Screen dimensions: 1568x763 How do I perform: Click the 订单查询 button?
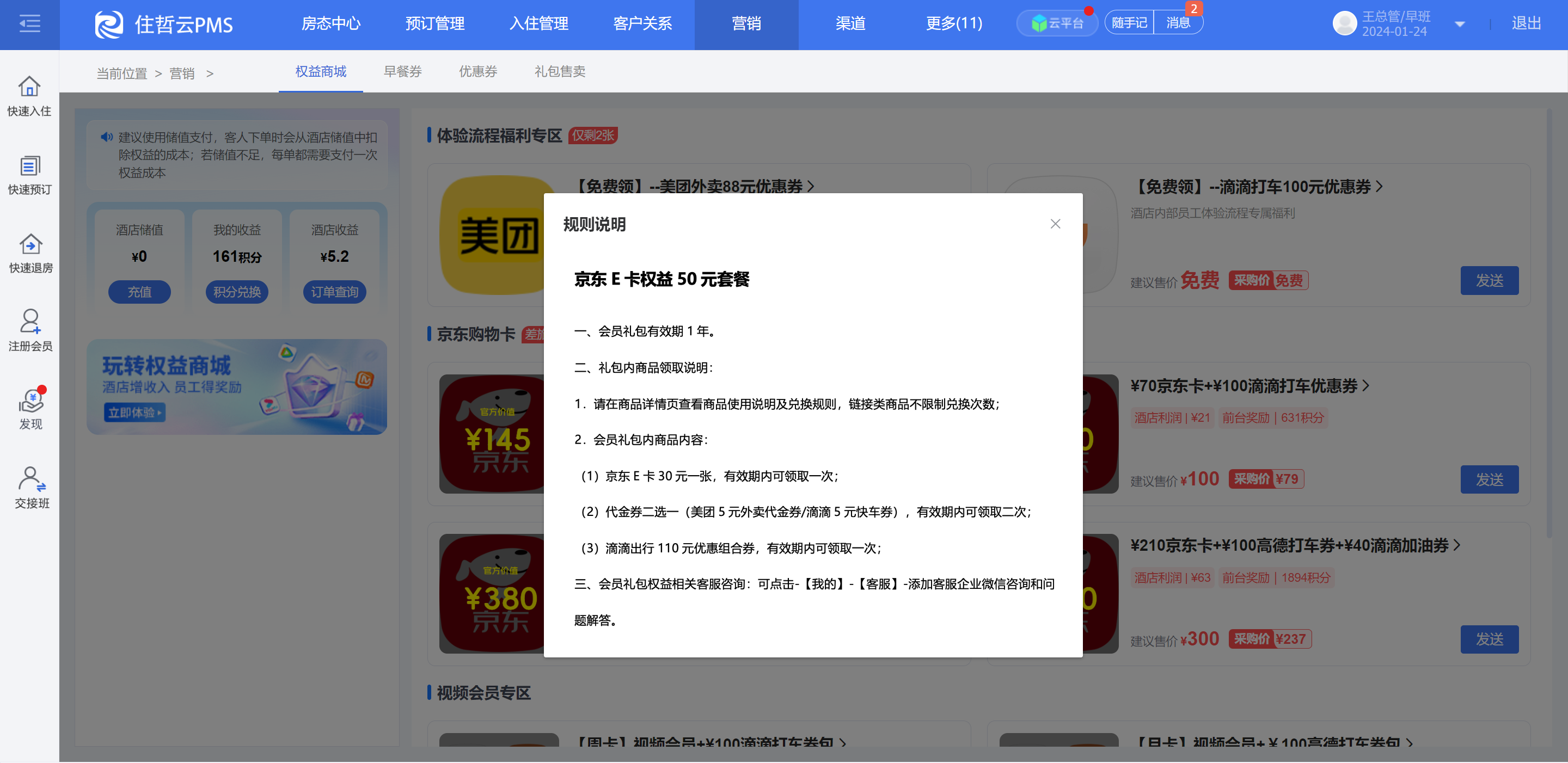coord(334,292)
